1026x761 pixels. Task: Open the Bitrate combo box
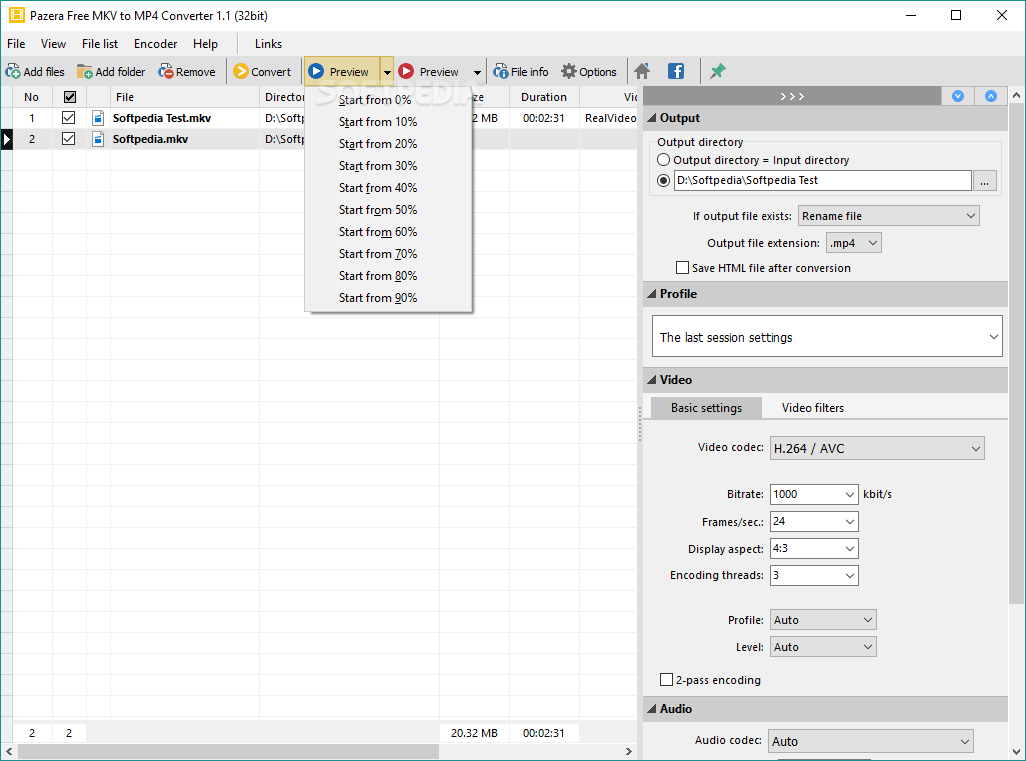point(814,494)
